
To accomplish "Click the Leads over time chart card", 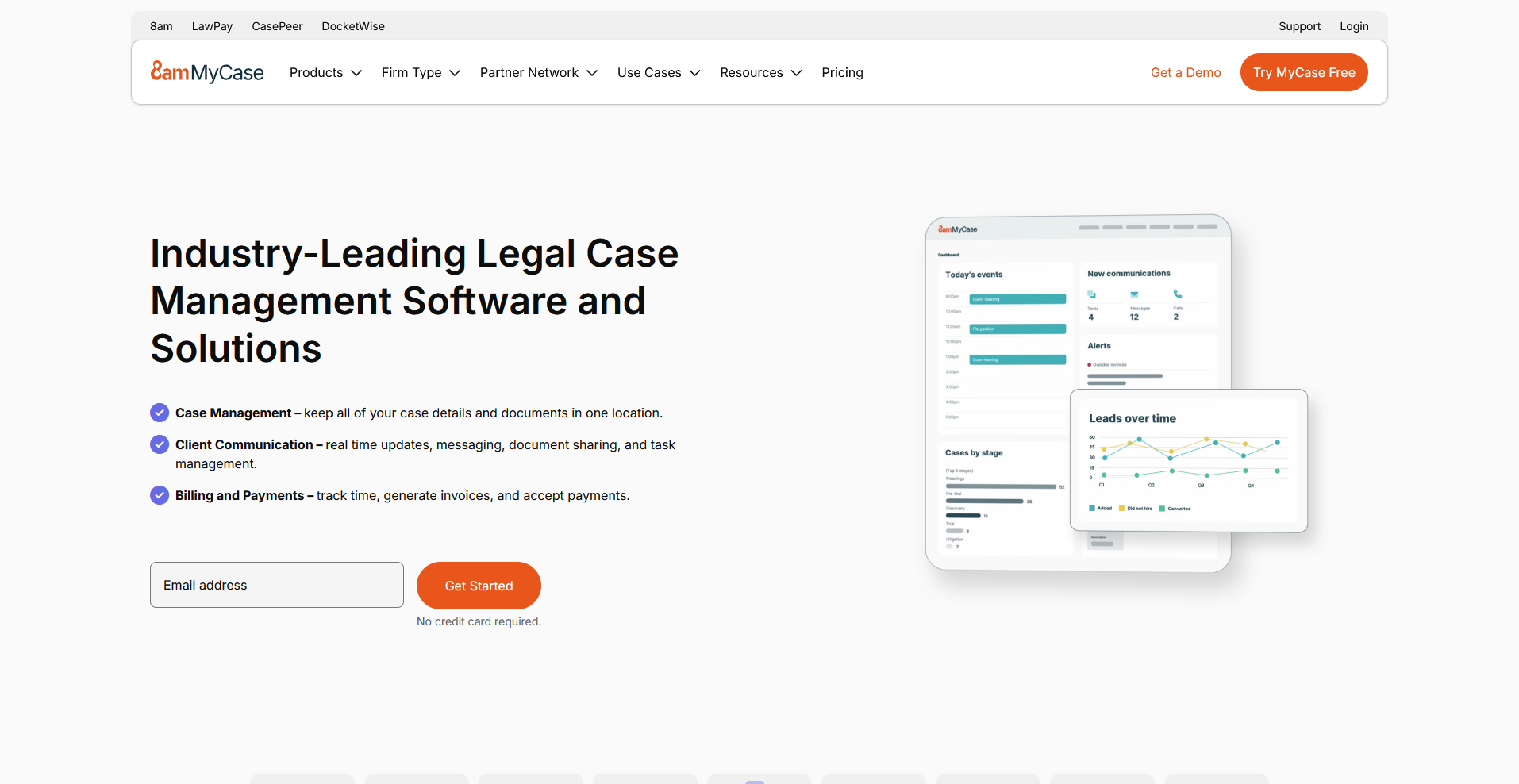I will coord(1188,460).
